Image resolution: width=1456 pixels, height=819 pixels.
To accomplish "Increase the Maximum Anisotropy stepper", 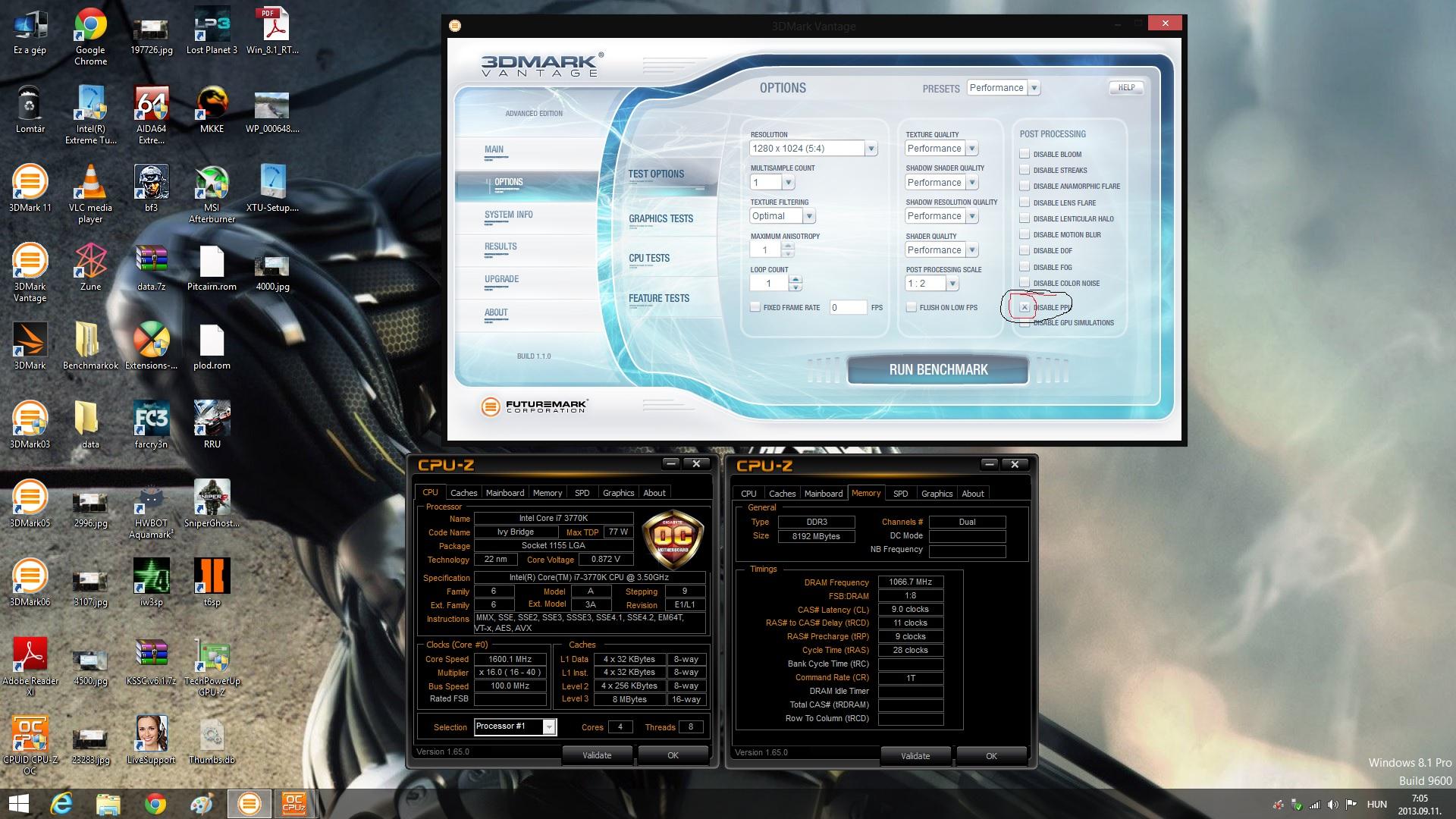I will (x=788, y=246).
